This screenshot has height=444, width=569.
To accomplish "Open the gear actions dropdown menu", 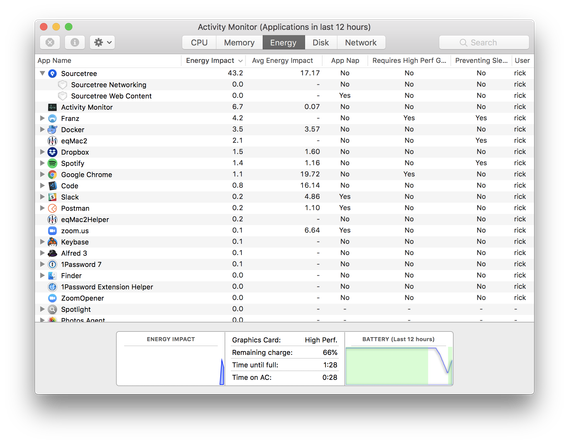I will pyautogui.click(x=102, y=42).
